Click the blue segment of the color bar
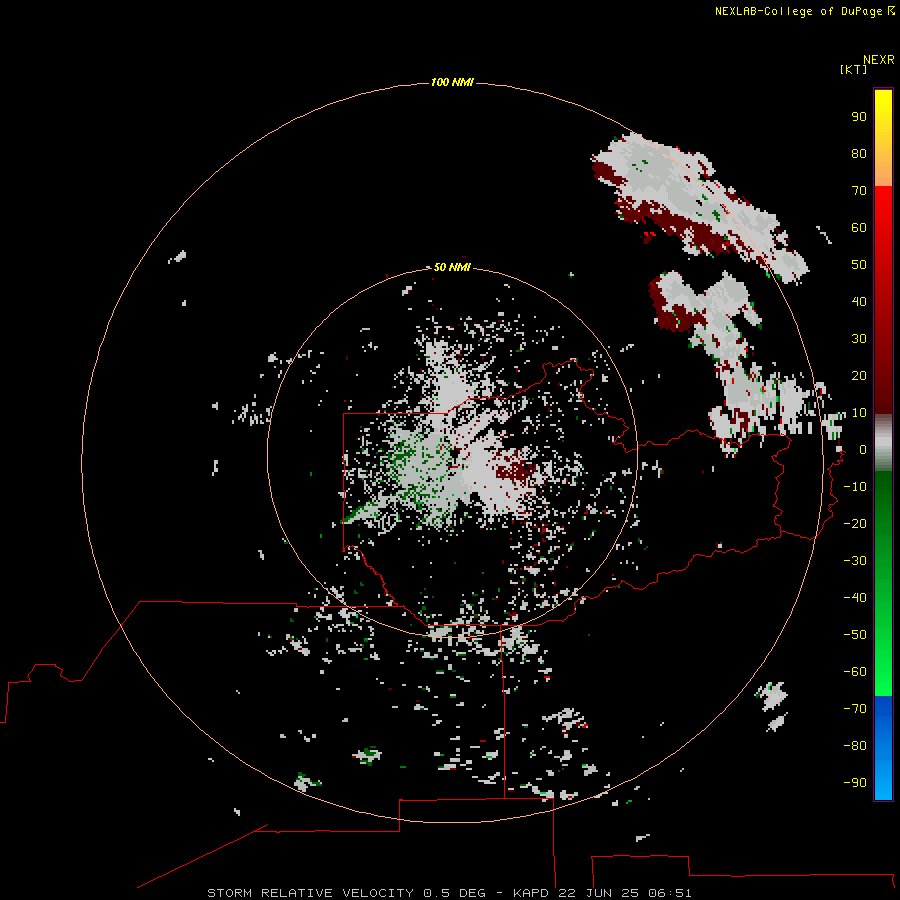This screenshot has width=900, height=900. (883, 748)
